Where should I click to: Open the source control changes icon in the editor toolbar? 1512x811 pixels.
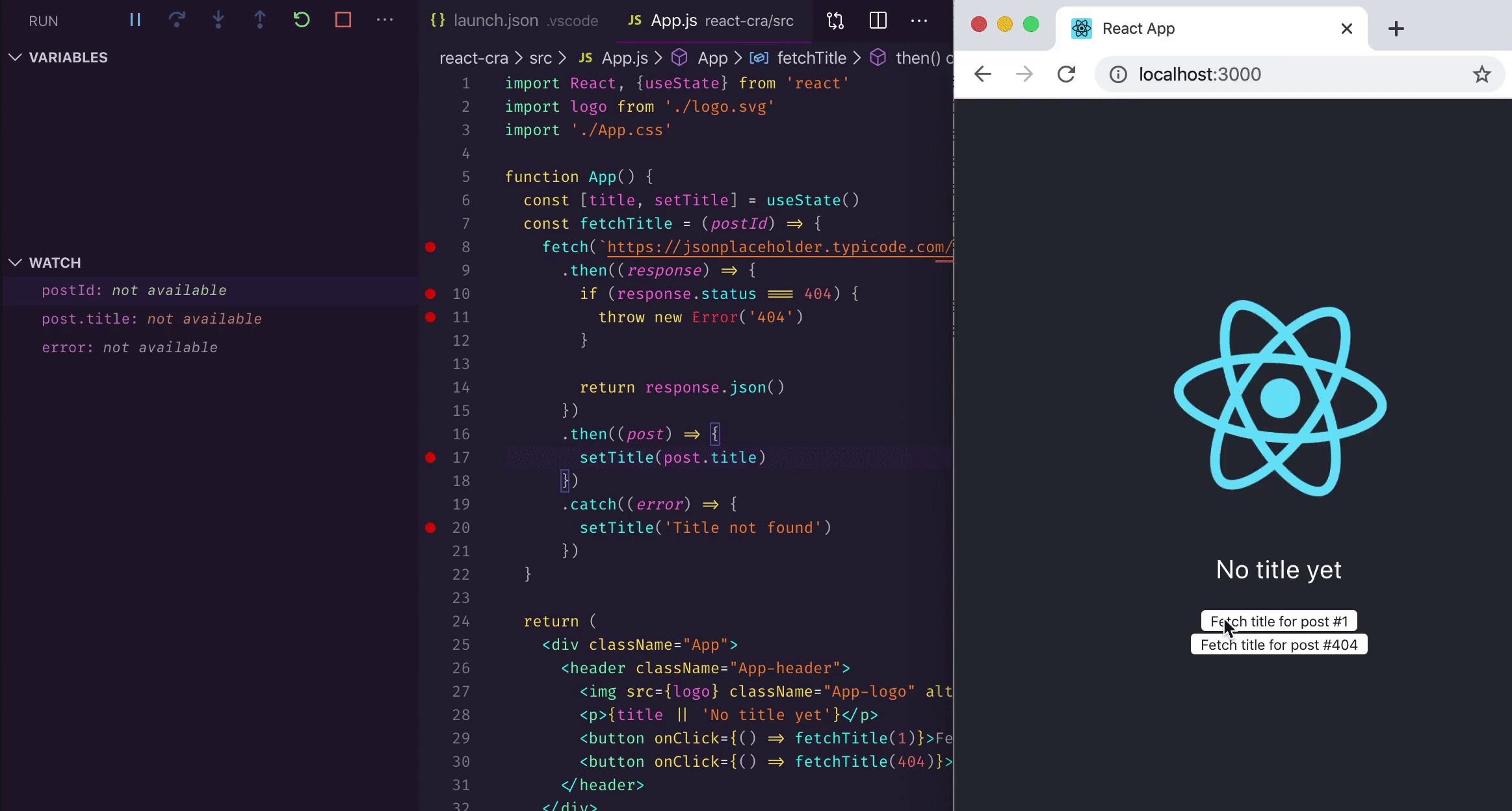pyautogui.click(x=835, y=21)
